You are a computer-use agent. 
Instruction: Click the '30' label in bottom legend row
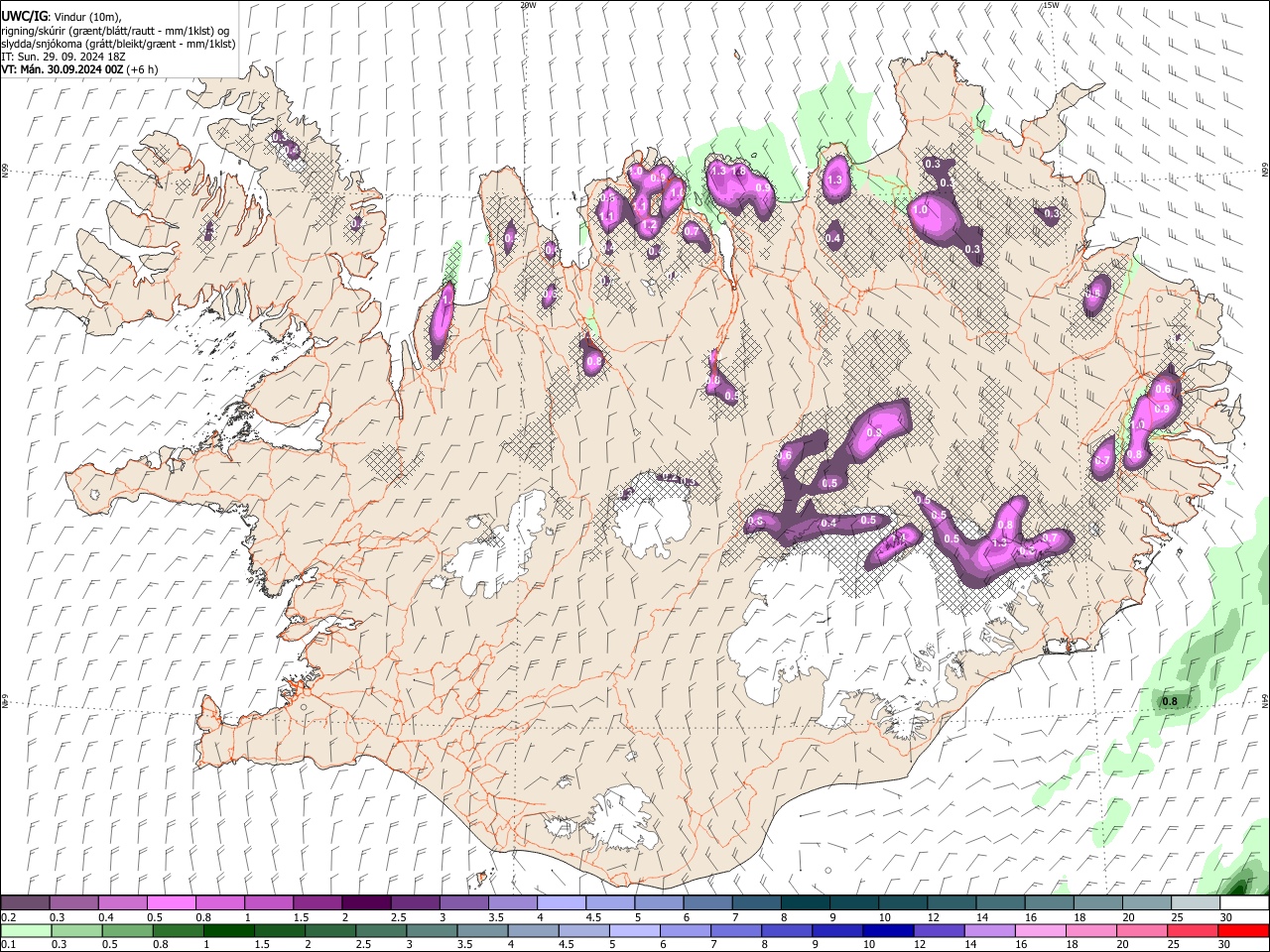1225,944
